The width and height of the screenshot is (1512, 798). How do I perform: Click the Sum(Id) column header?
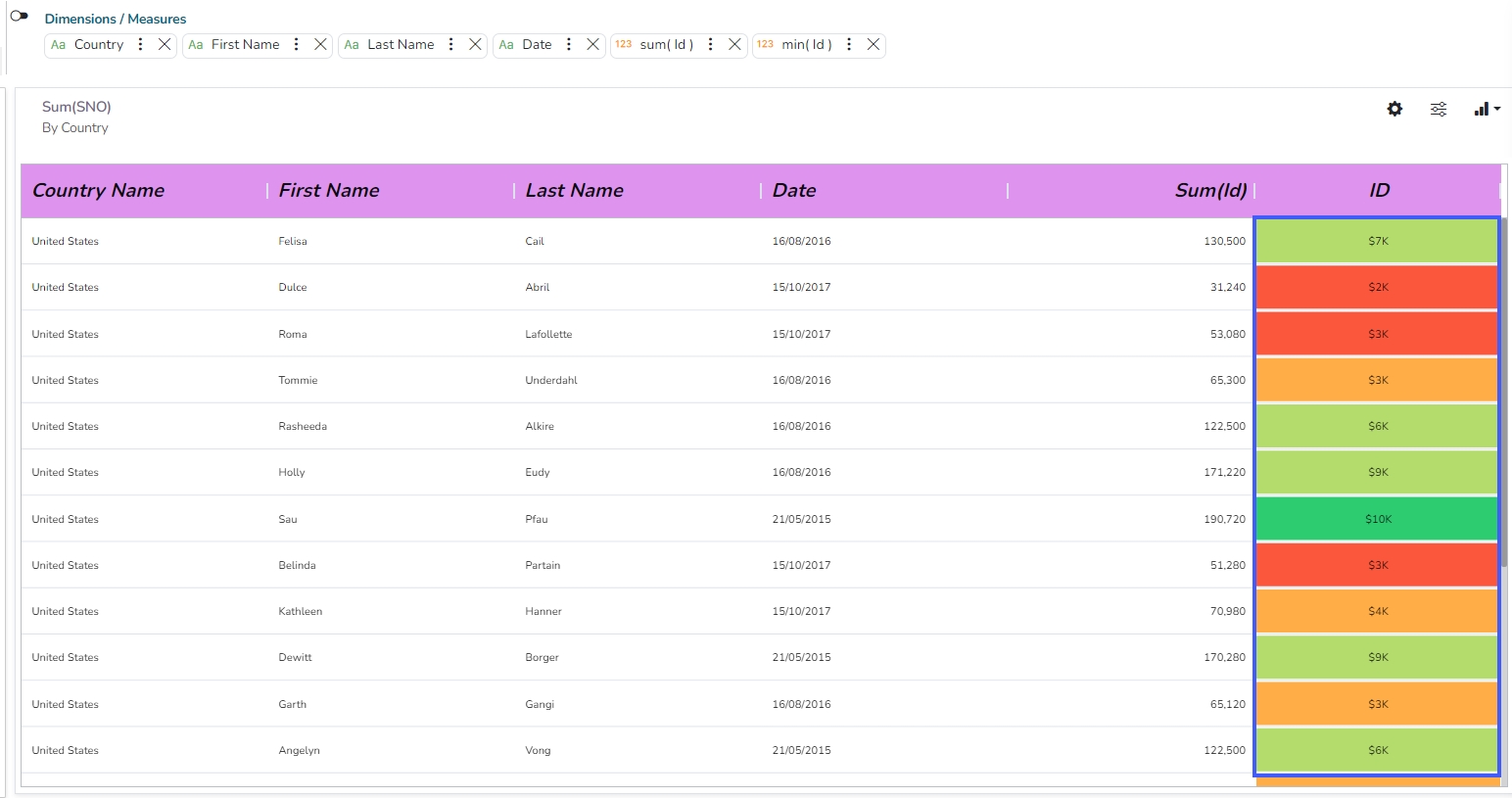tap(1210, 191)
